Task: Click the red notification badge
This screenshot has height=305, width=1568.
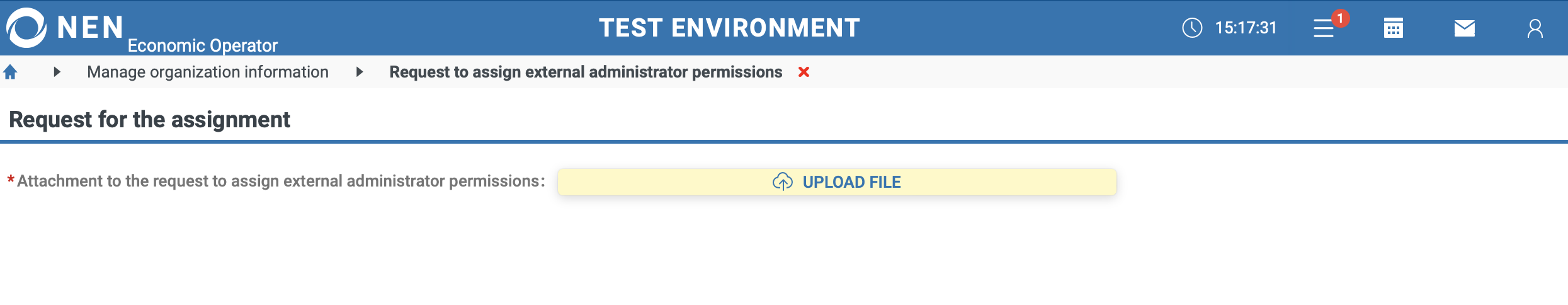Action: [1340, 18]
